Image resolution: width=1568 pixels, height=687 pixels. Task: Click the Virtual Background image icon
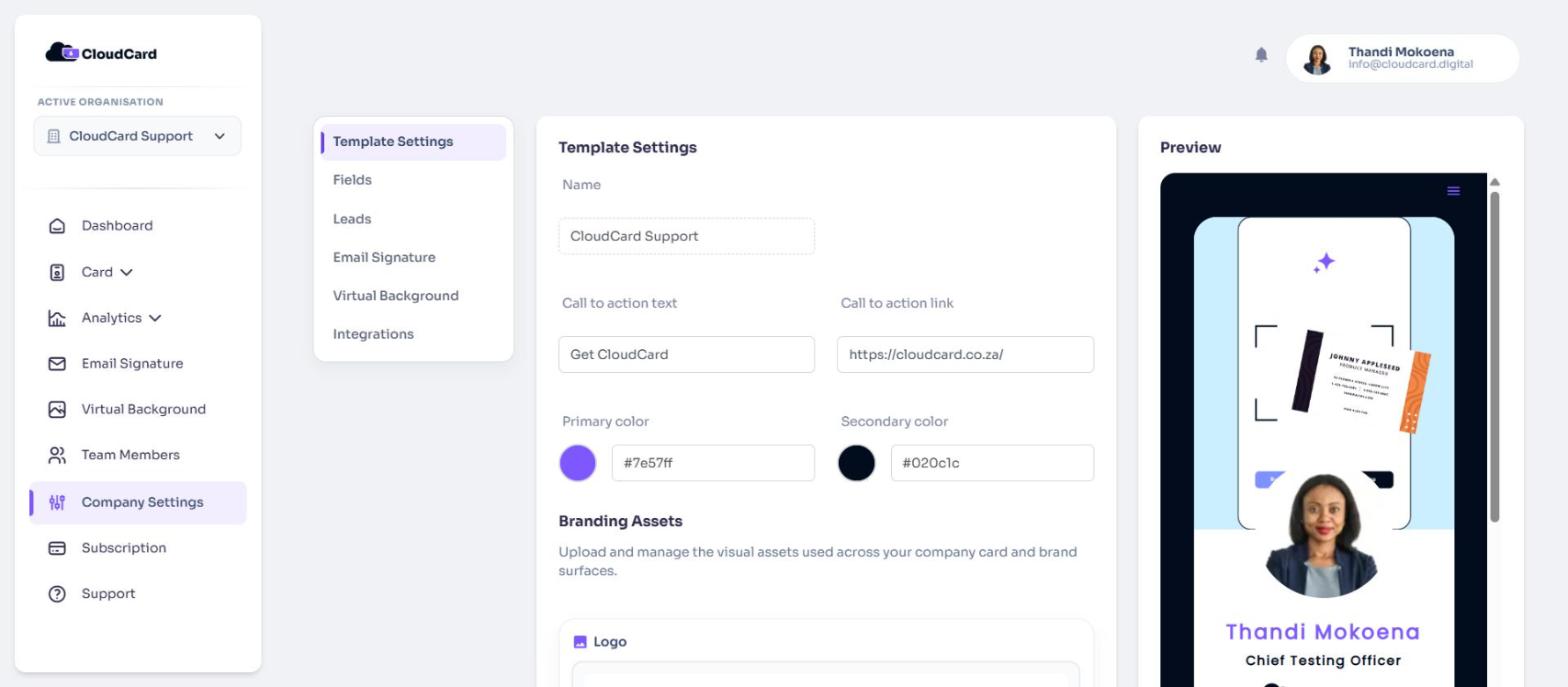pyautogui.click(x=57, y=410)
